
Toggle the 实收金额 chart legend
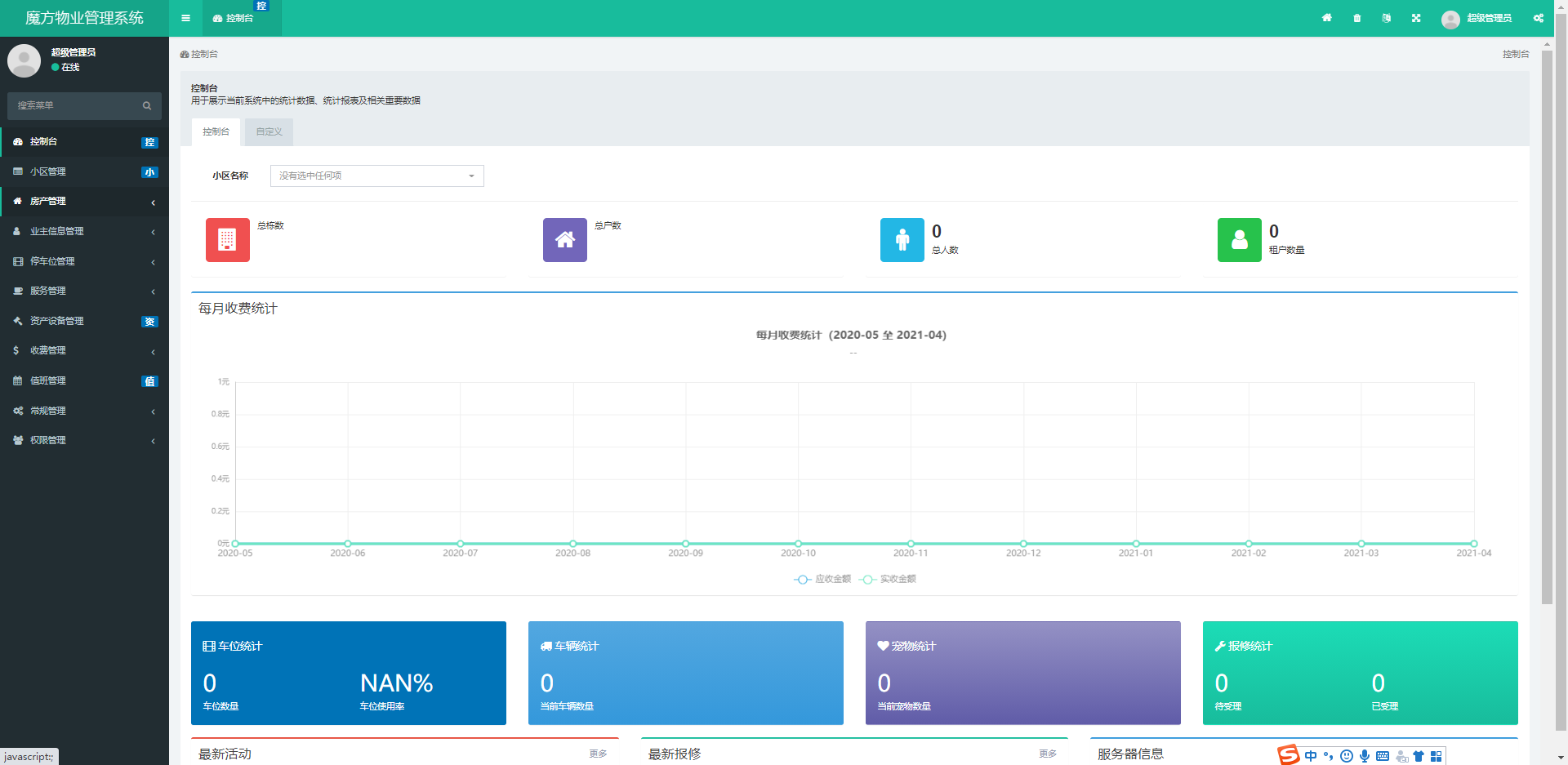click(x=888, y=579)
